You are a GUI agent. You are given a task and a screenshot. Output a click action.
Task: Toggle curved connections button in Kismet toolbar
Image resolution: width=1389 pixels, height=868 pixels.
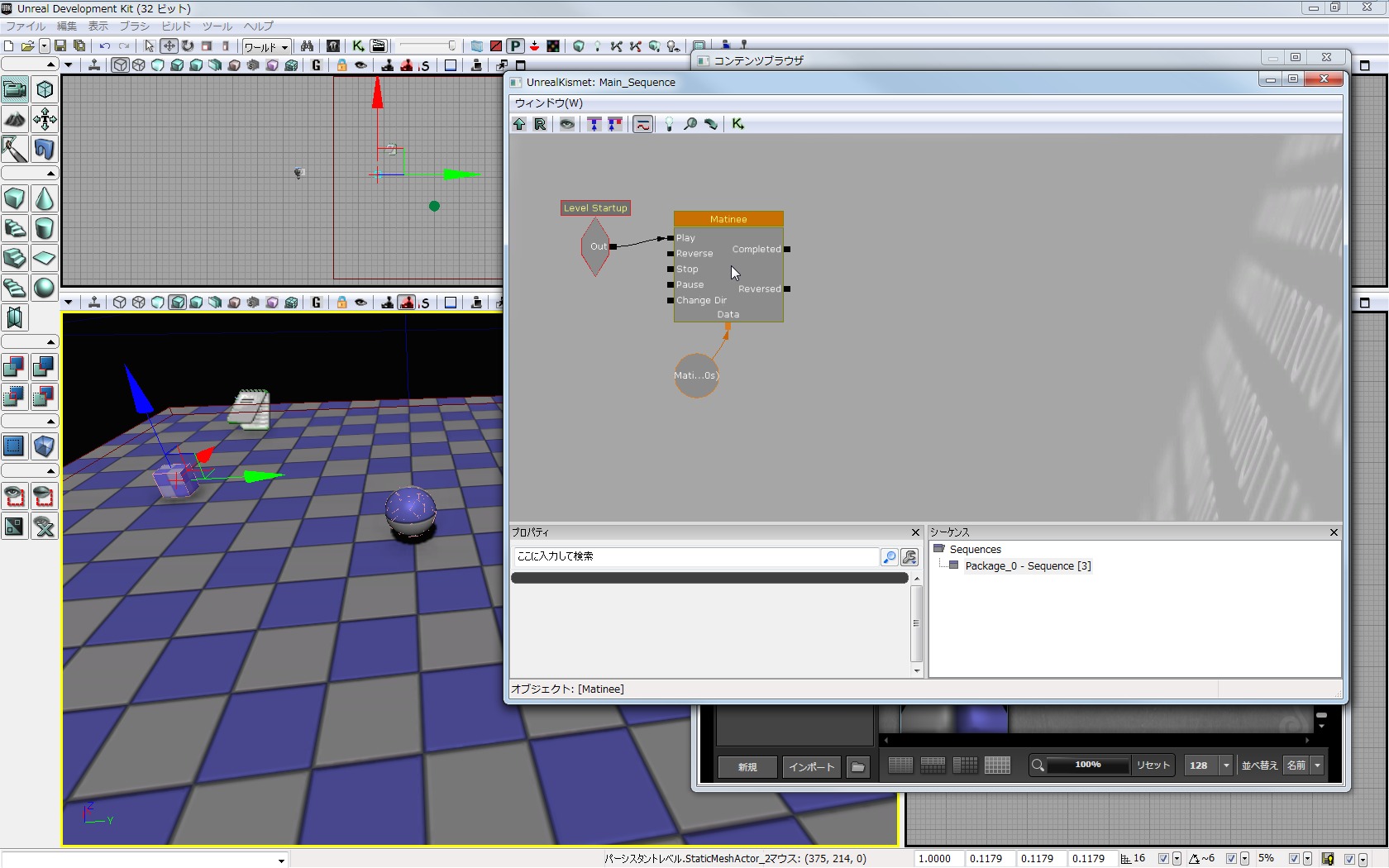(642, 124)
